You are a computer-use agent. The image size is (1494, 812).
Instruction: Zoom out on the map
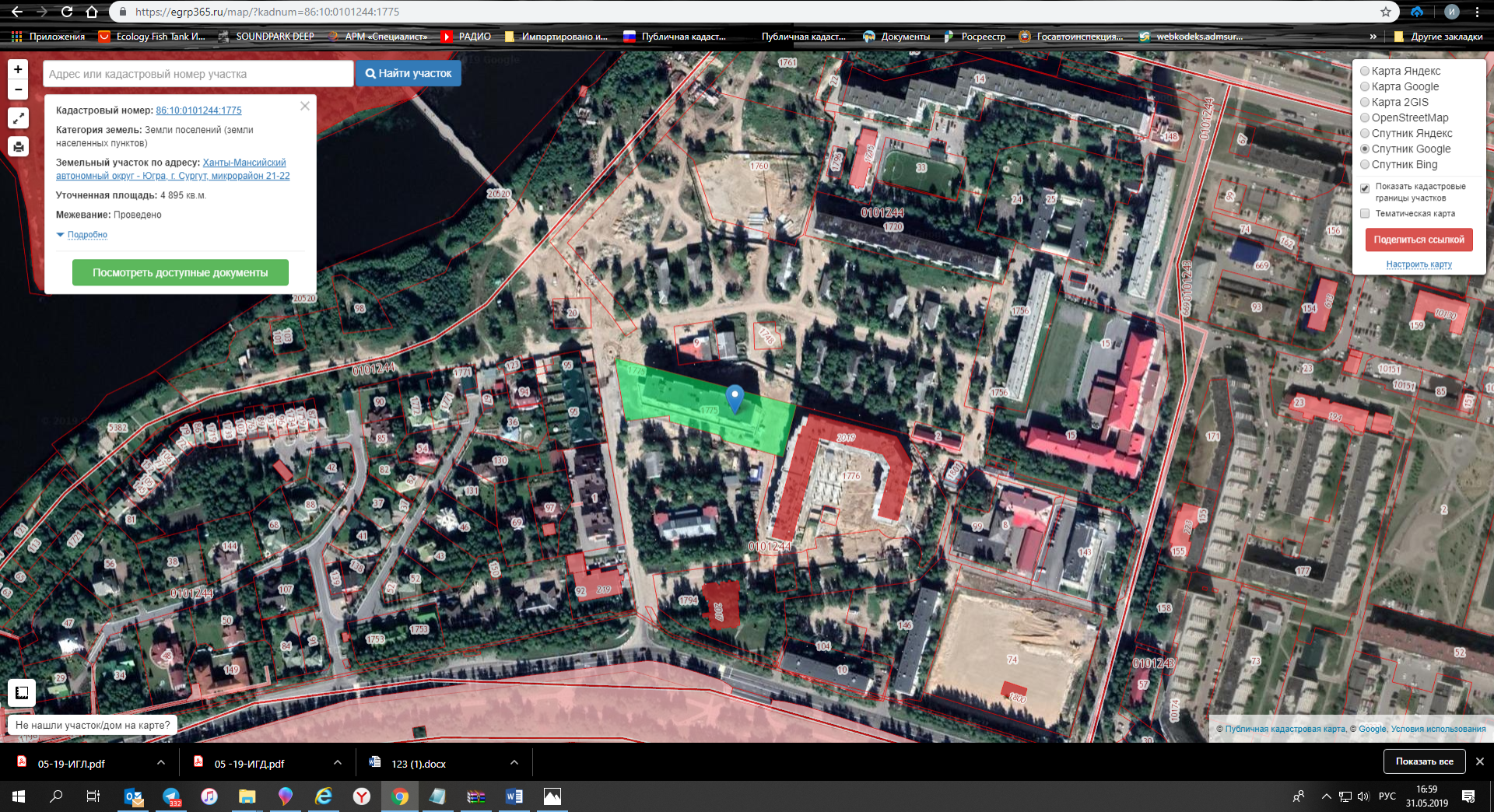click(x=18, y=89)
